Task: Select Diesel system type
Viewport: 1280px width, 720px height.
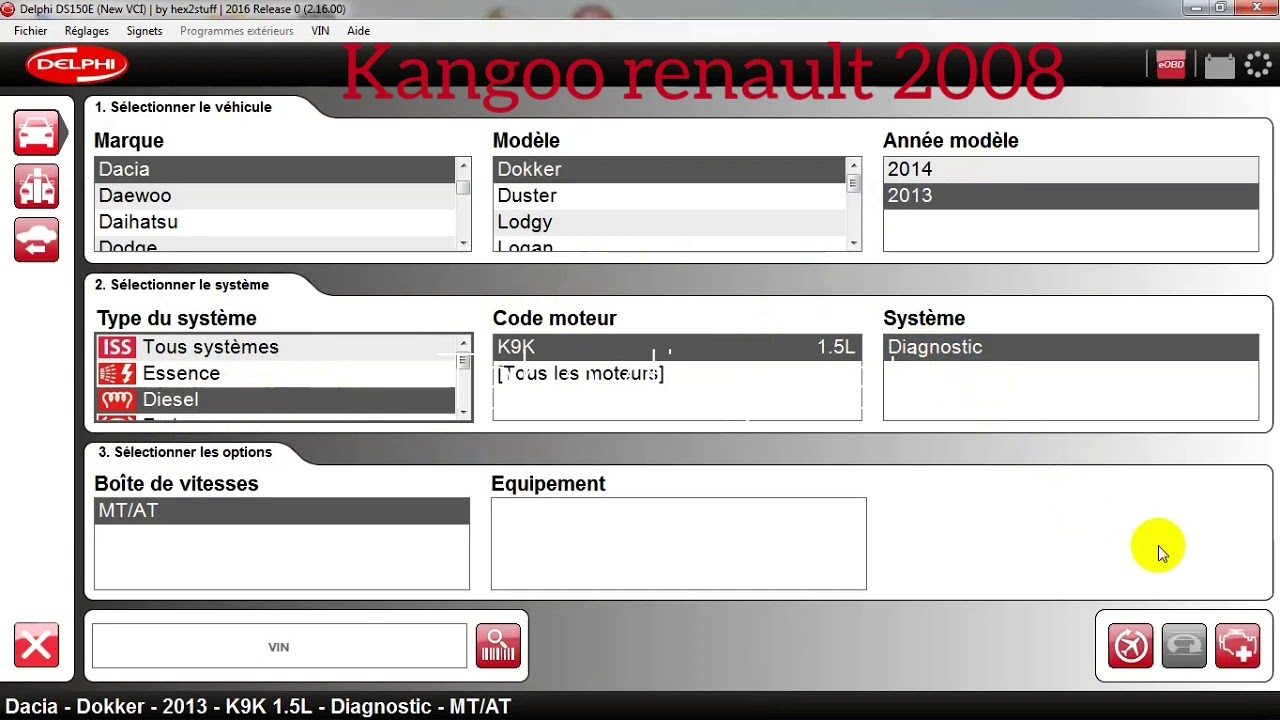Action: (x=277, y=399)
